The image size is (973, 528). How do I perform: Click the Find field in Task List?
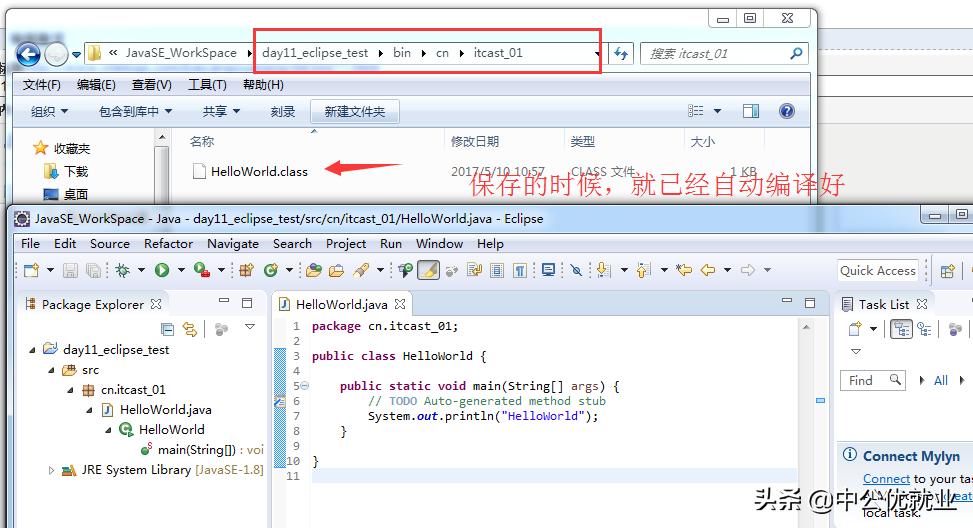872,380
